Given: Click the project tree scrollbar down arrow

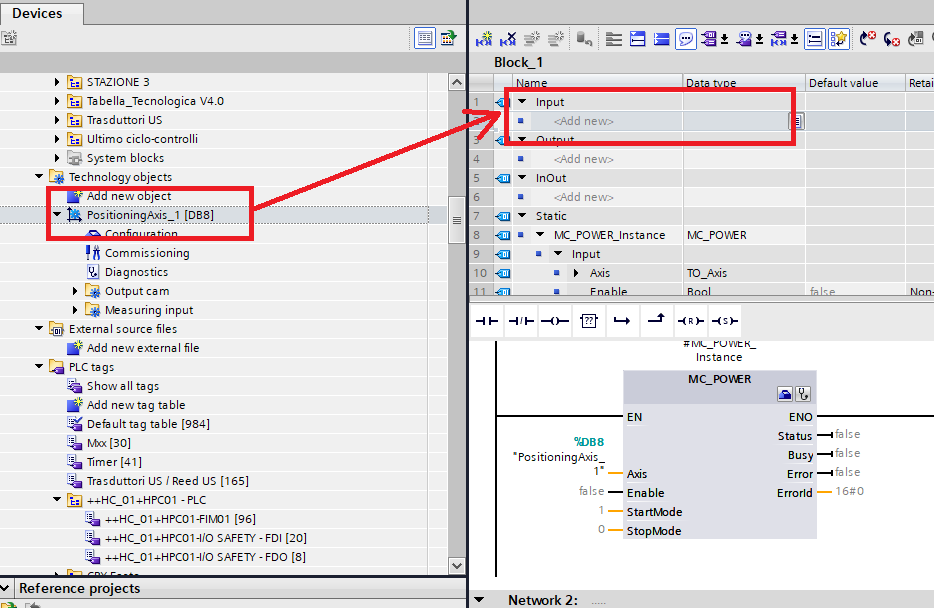Looking at the screenshot, I should [x=456, y=566].
